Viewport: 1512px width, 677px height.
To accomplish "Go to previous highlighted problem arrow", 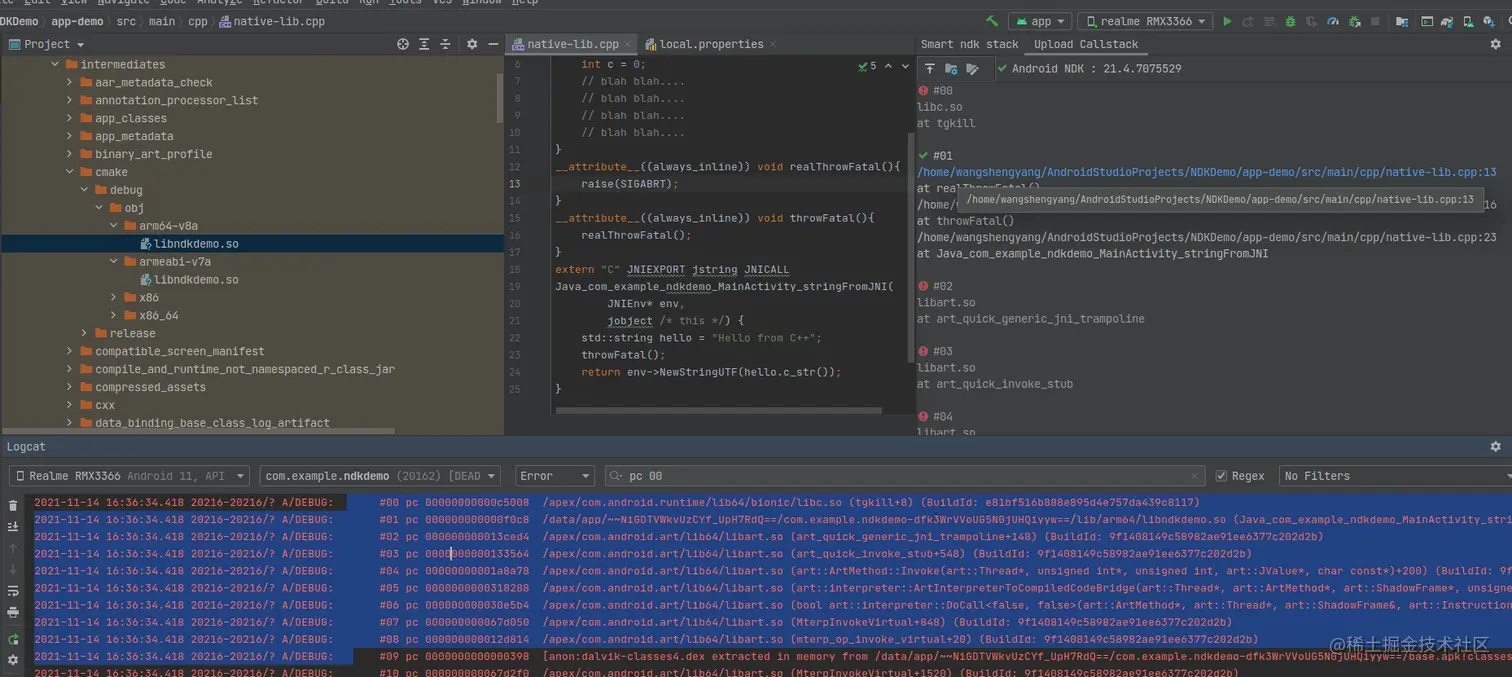I will coord(888,66).
